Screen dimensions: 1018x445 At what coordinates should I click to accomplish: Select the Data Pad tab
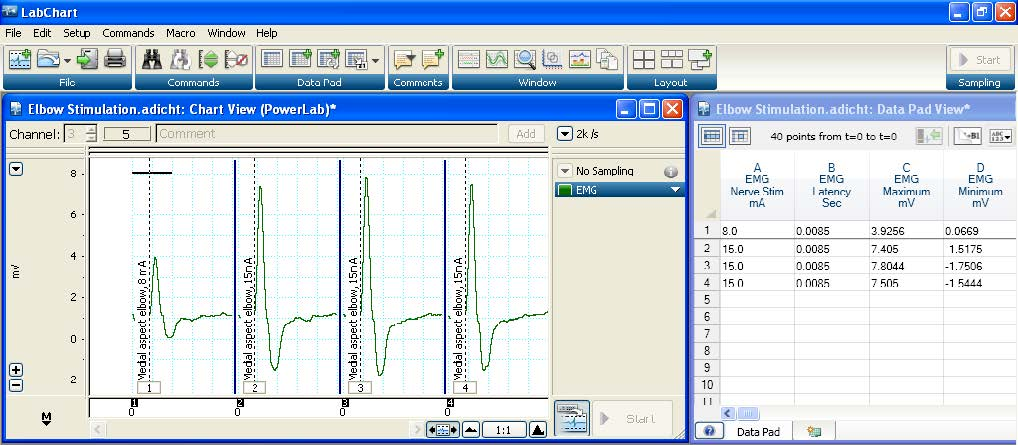[760, 431]
